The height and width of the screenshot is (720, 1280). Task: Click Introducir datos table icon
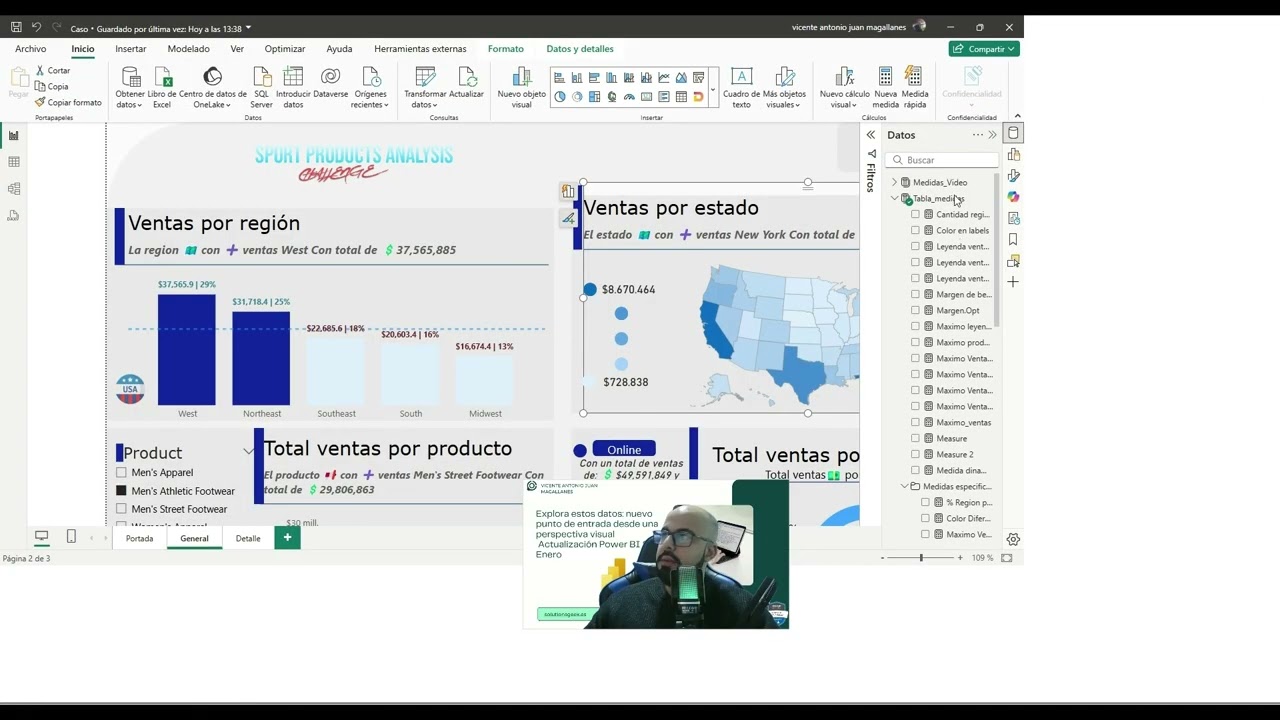[293, 88]
